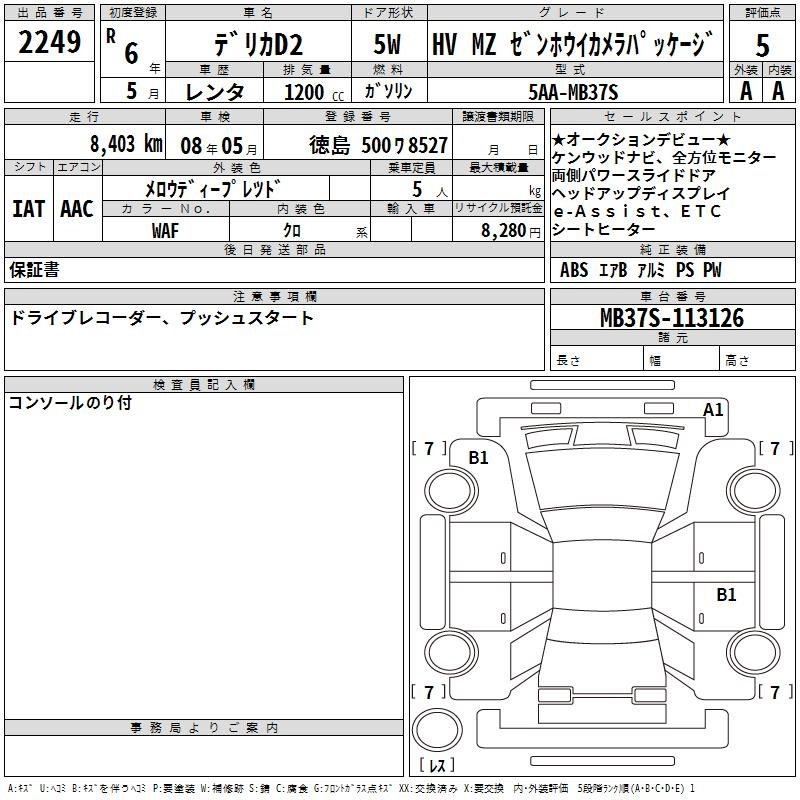Click the interior grade A
The height and width of the screenshot is (800, 800).
click(x=778, y=91)
